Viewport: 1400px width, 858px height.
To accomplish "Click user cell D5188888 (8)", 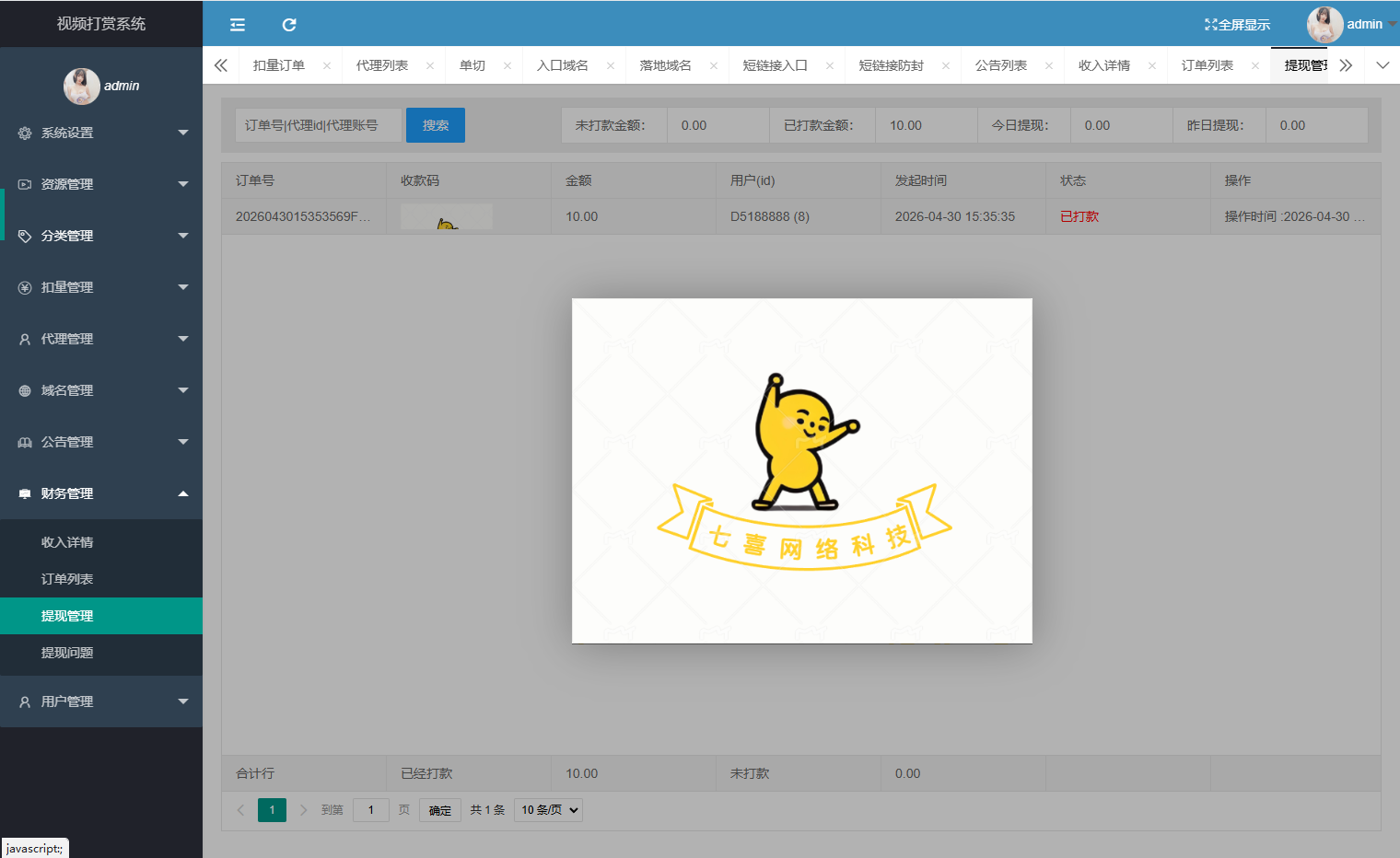I will click(x=770, y=216).
